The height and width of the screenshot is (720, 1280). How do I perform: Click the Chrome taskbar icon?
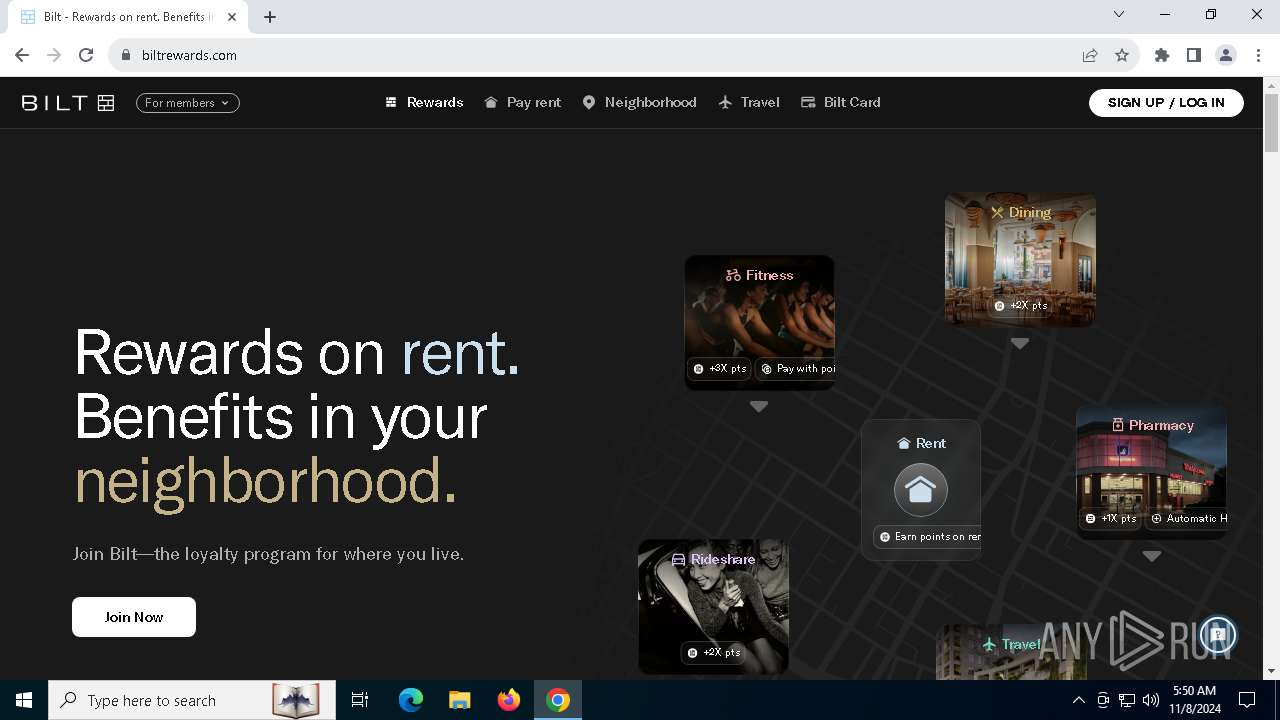558,700
